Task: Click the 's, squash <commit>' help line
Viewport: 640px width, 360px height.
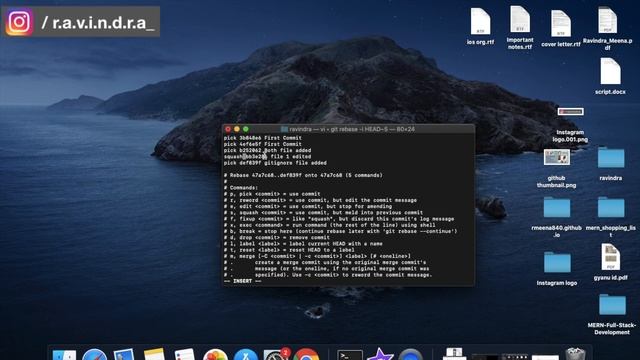Action: [x=323, y=212]
